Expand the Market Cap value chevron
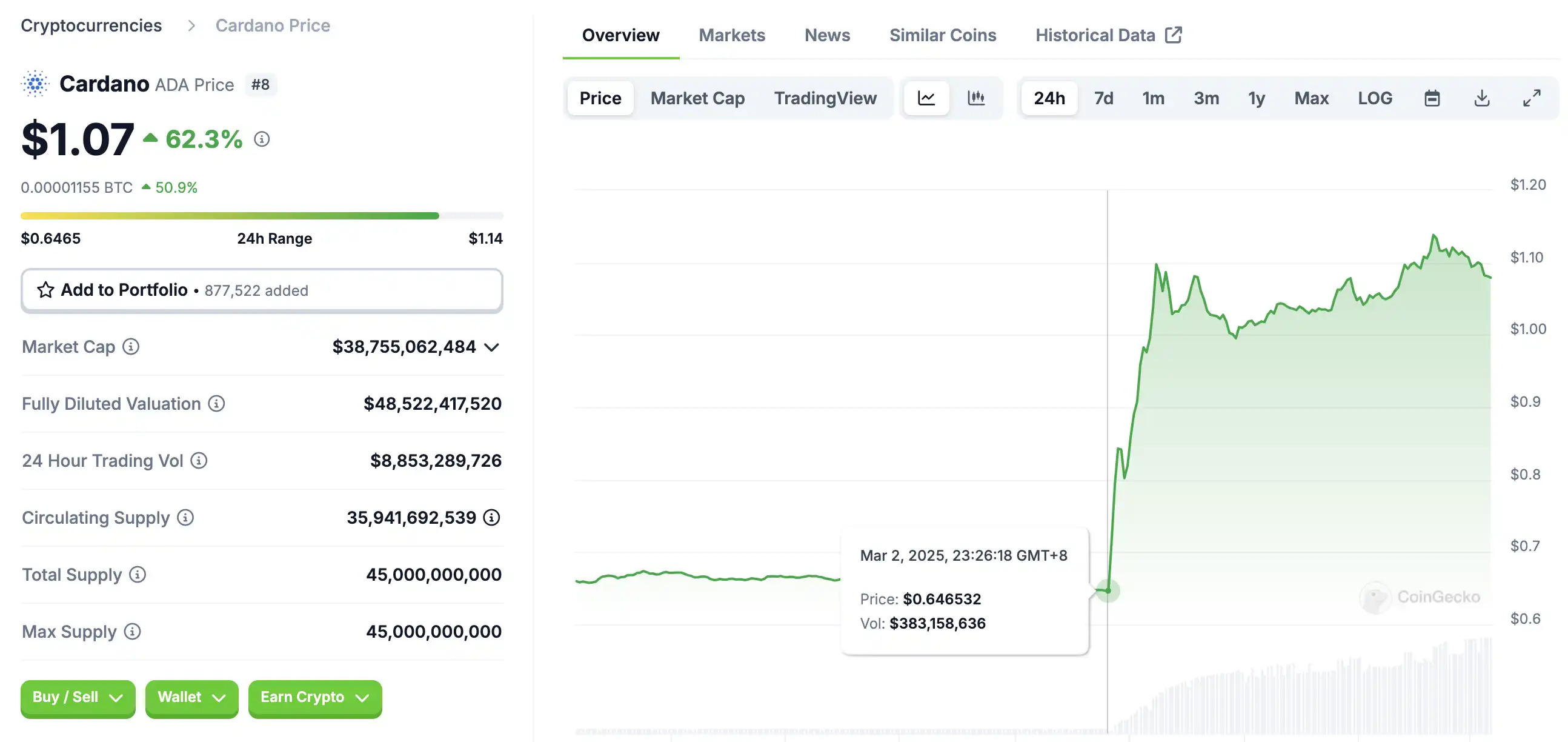The image size is (1568, 742). tap(492, 347)
